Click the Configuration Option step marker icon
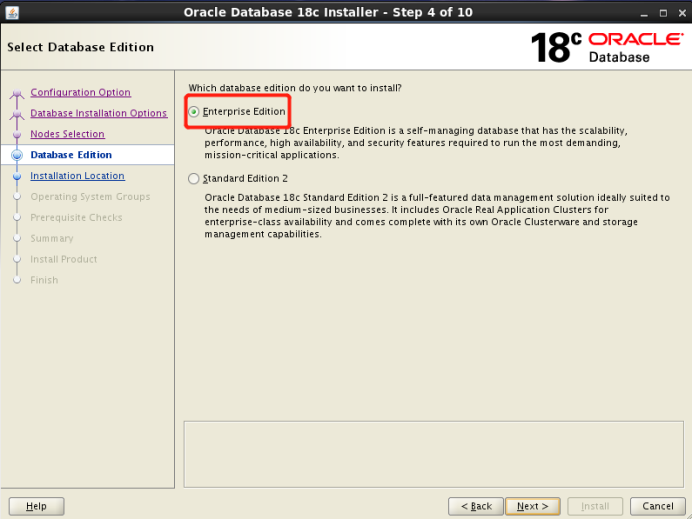The image size is (692, 520). point(17,93)
